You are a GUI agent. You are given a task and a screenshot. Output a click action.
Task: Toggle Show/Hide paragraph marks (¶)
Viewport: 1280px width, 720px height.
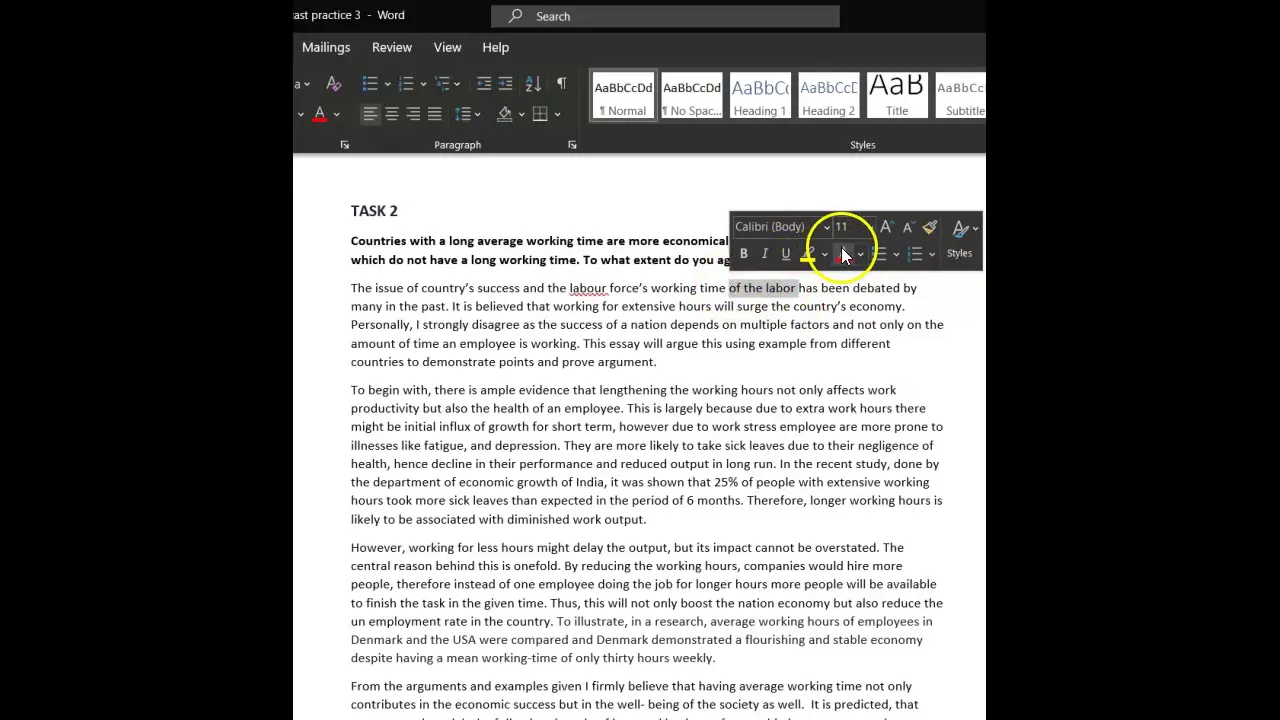click(561, 84)
